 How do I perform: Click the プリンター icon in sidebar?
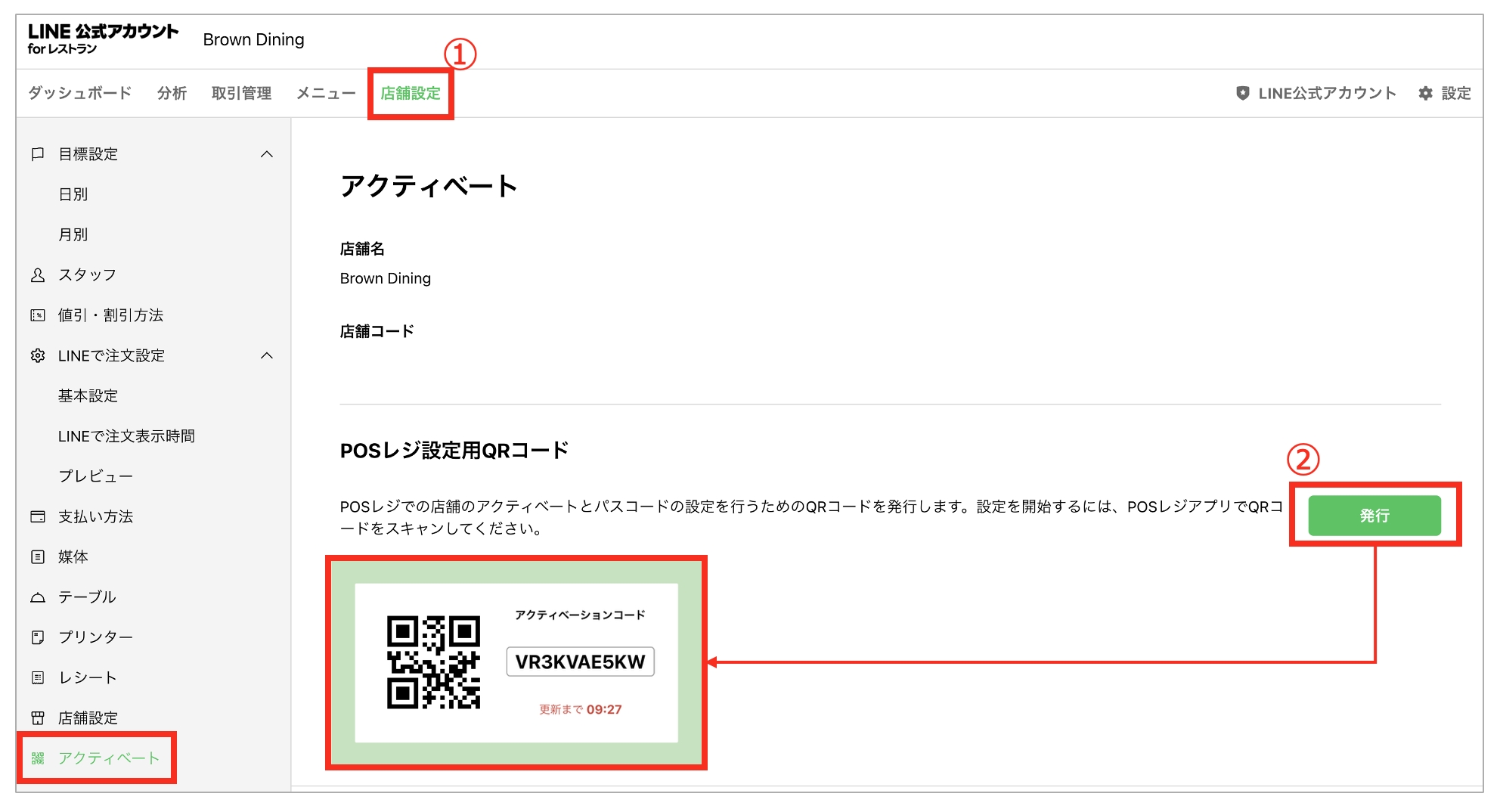tap(37, 637)
